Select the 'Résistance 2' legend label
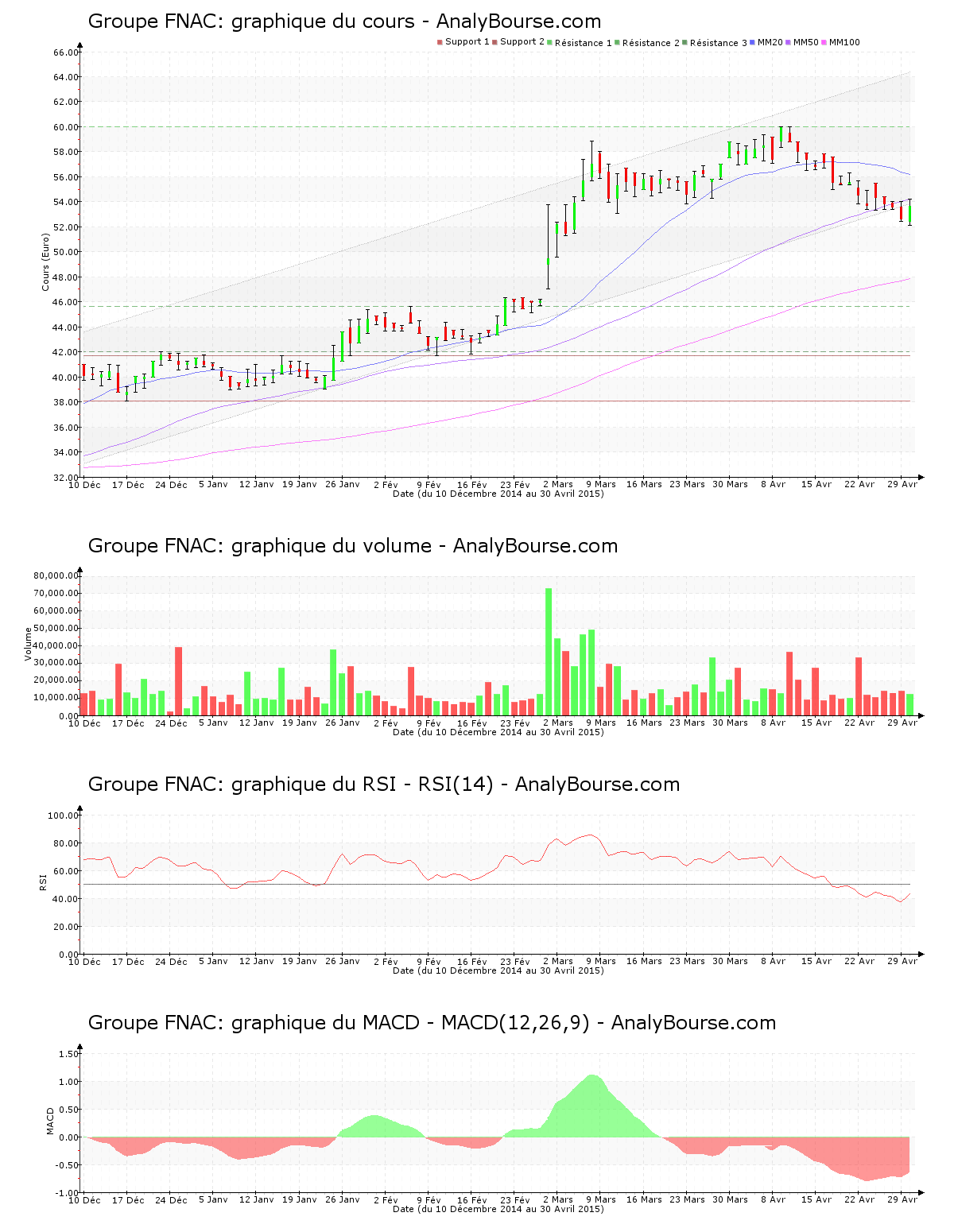This screenshot has height=1232, width=954. 651,43
